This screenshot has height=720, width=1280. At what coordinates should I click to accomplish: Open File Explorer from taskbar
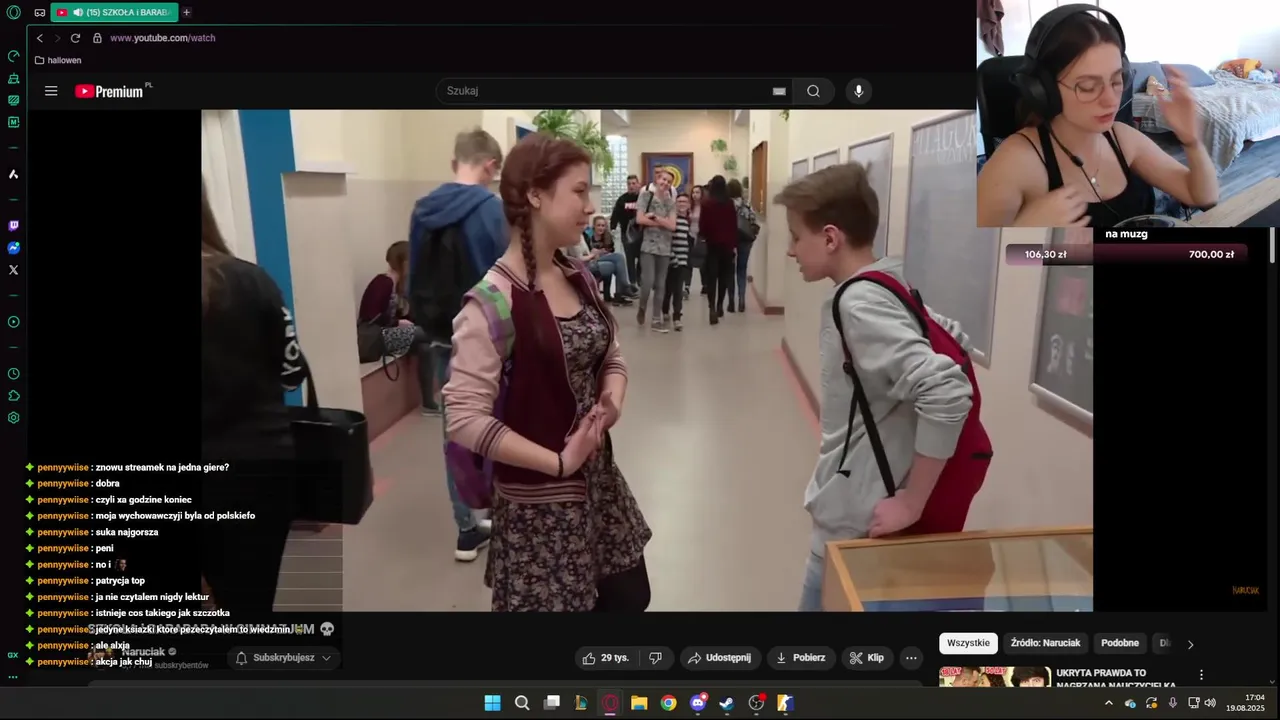point(639,703)
